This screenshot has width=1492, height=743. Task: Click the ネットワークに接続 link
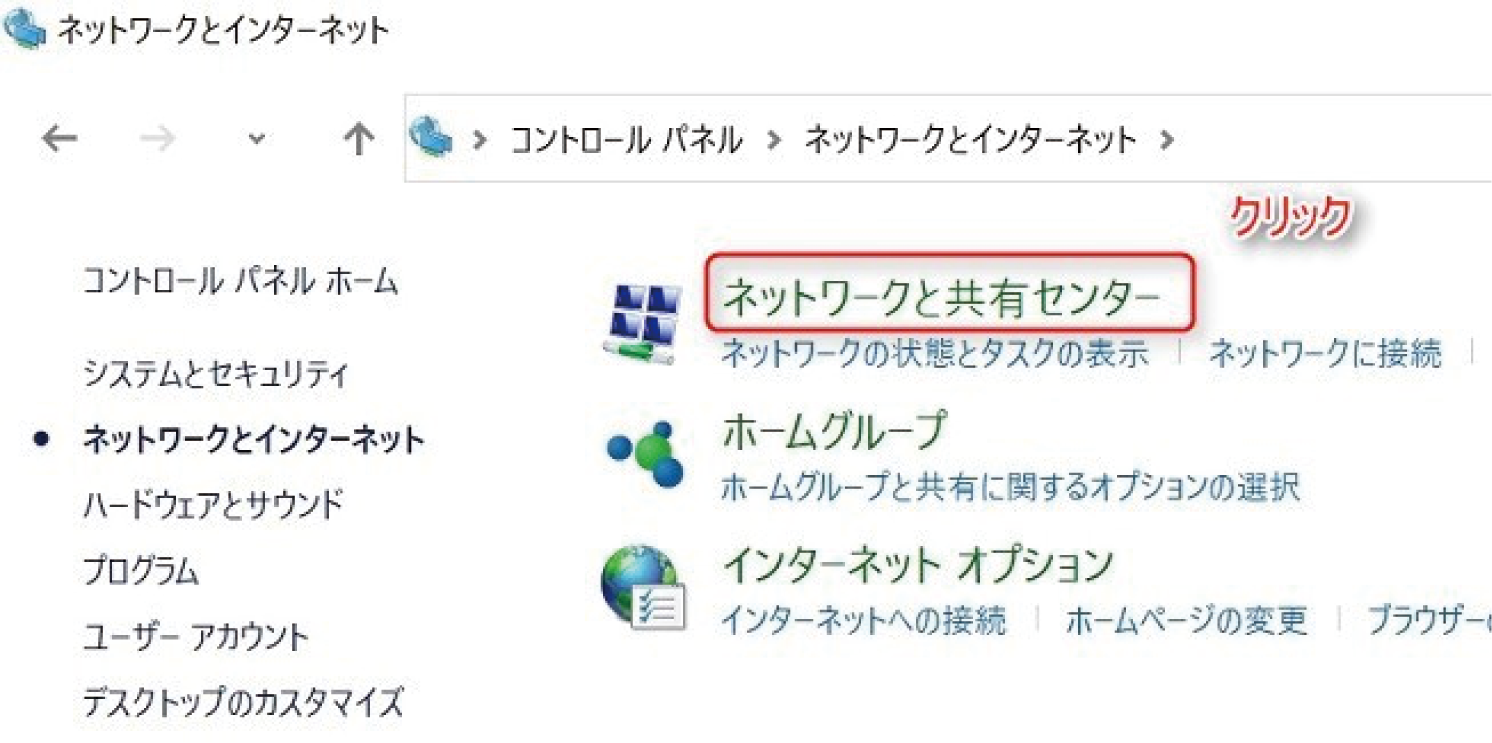[1325, 353]
